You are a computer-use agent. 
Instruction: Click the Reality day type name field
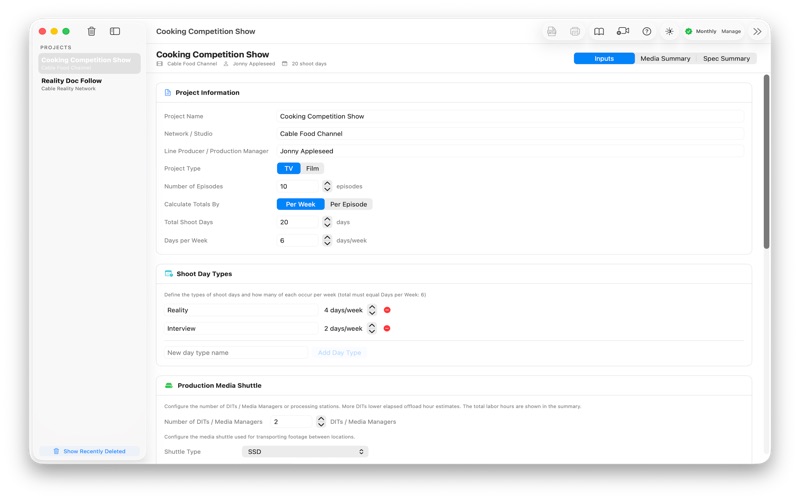pyautogui.click(x=241, y=310)
